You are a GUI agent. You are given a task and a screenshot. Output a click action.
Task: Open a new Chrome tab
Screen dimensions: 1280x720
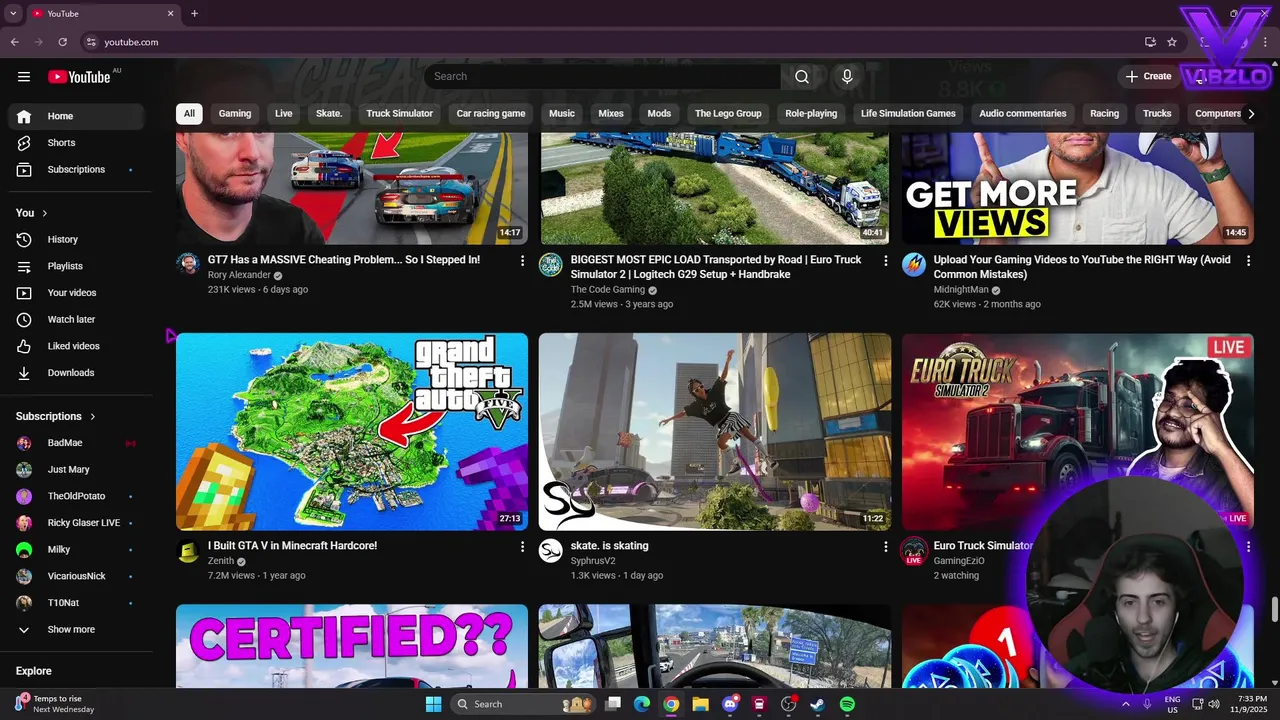pos(194,14)
